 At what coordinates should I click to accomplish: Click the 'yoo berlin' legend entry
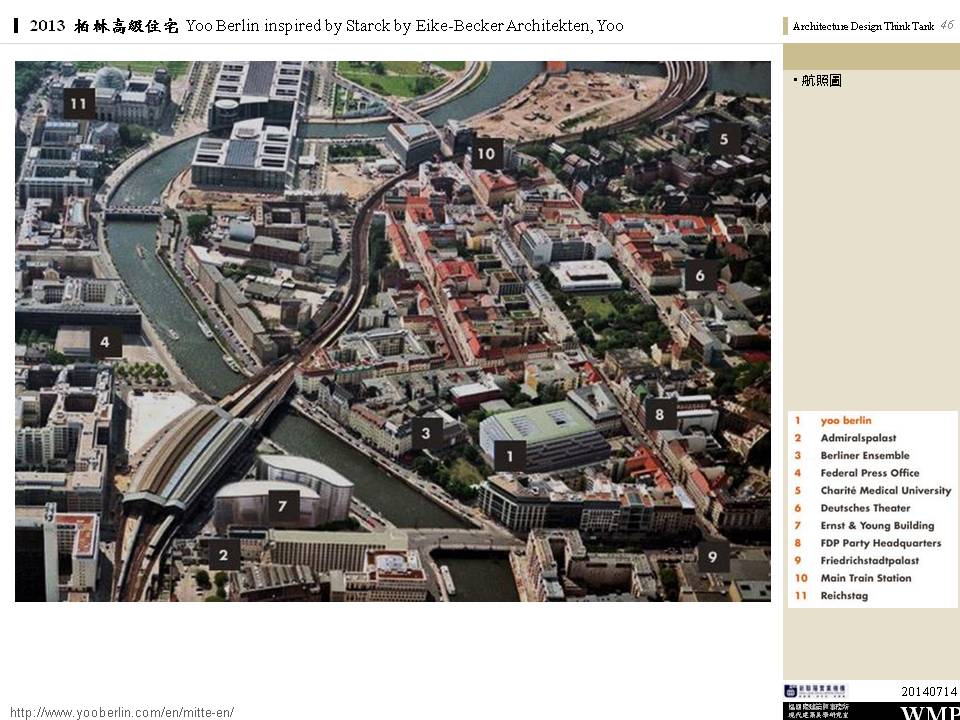(x=845, y=421)
